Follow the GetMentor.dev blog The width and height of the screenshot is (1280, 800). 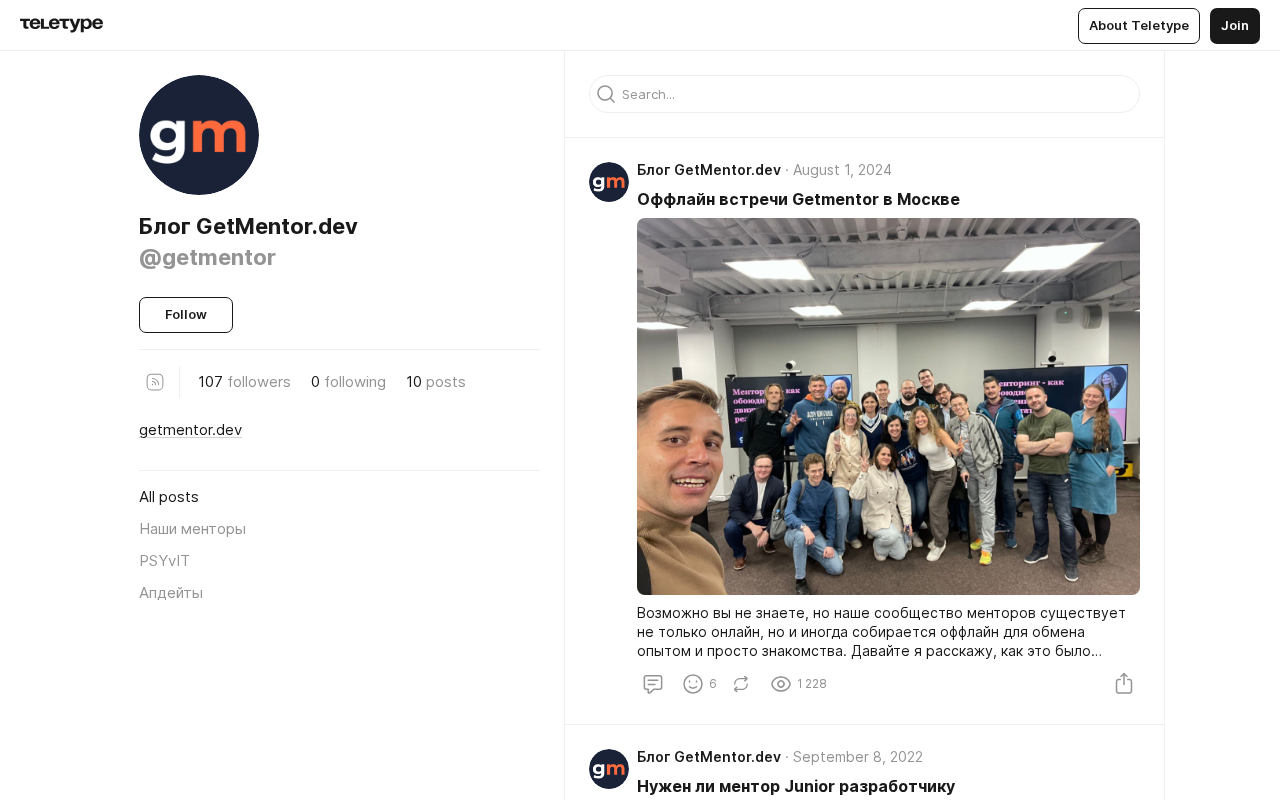[x=186, y=315]
